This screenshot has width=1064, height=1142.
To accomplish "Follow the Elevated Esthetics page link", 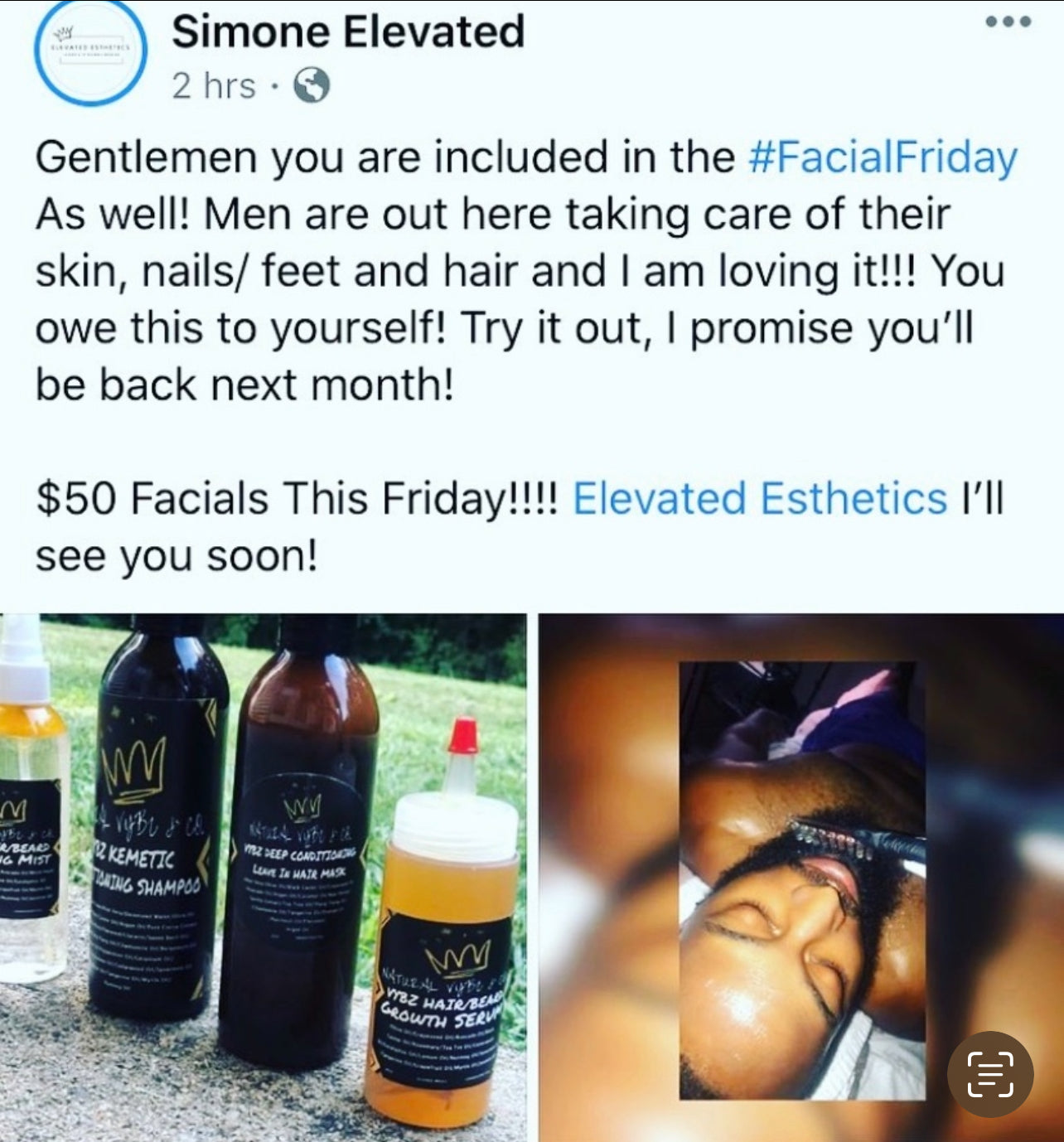I will coord(760,499).
